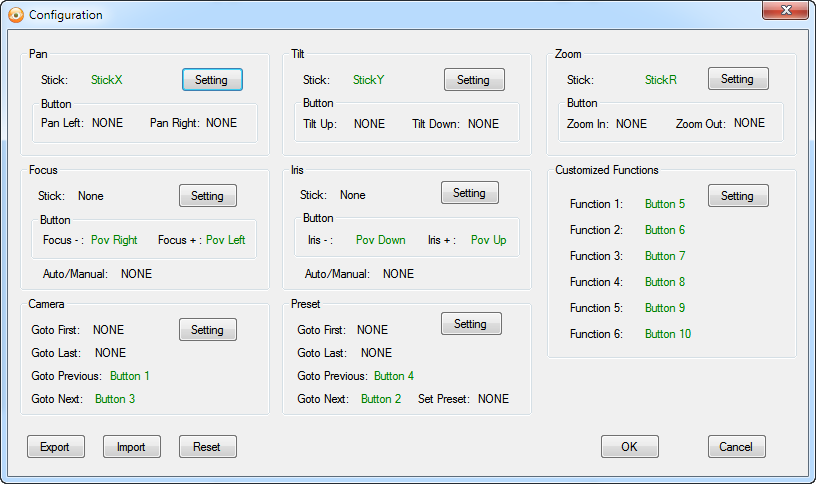The width and height of the screenshot is (816, 484).
Task: Click Iris Auto/Manual NONE value
Action: [399, 274]
